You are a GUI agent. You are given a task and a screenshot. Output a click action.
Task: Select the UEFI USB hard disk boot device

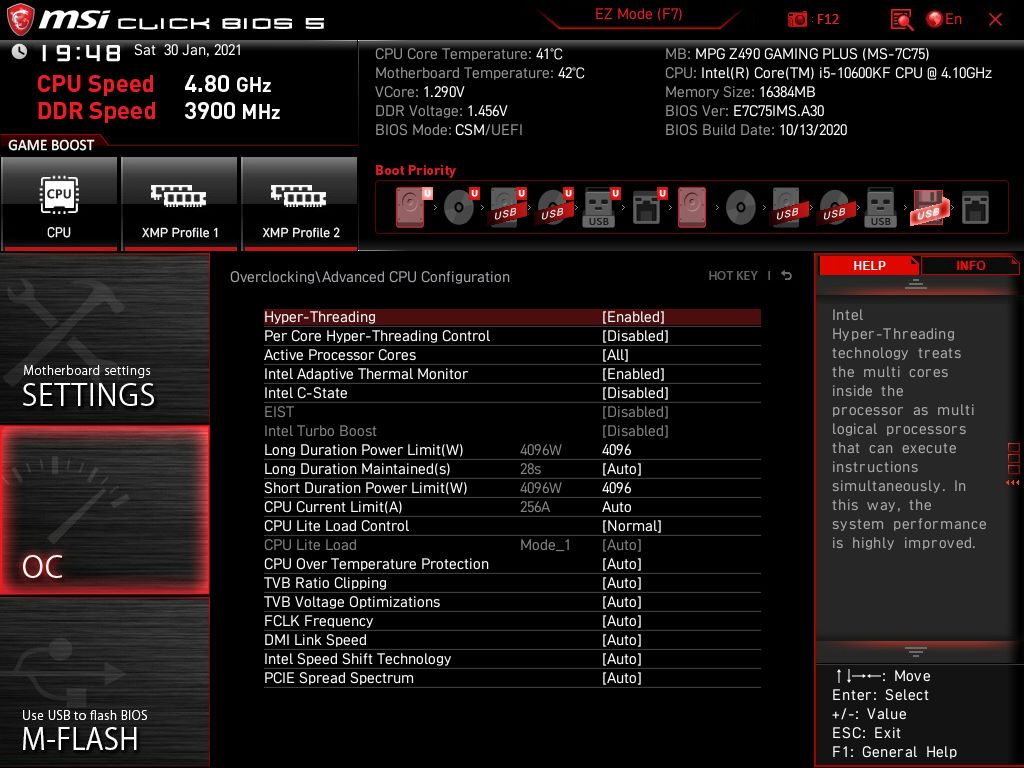pos(507,207)
